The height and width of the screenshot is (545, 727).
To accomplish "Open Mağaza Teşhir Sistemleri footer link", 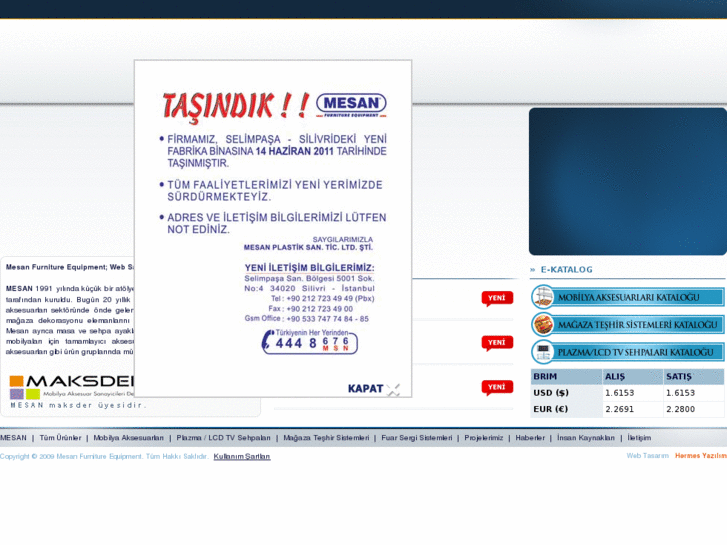I will [x=326, y=438].
